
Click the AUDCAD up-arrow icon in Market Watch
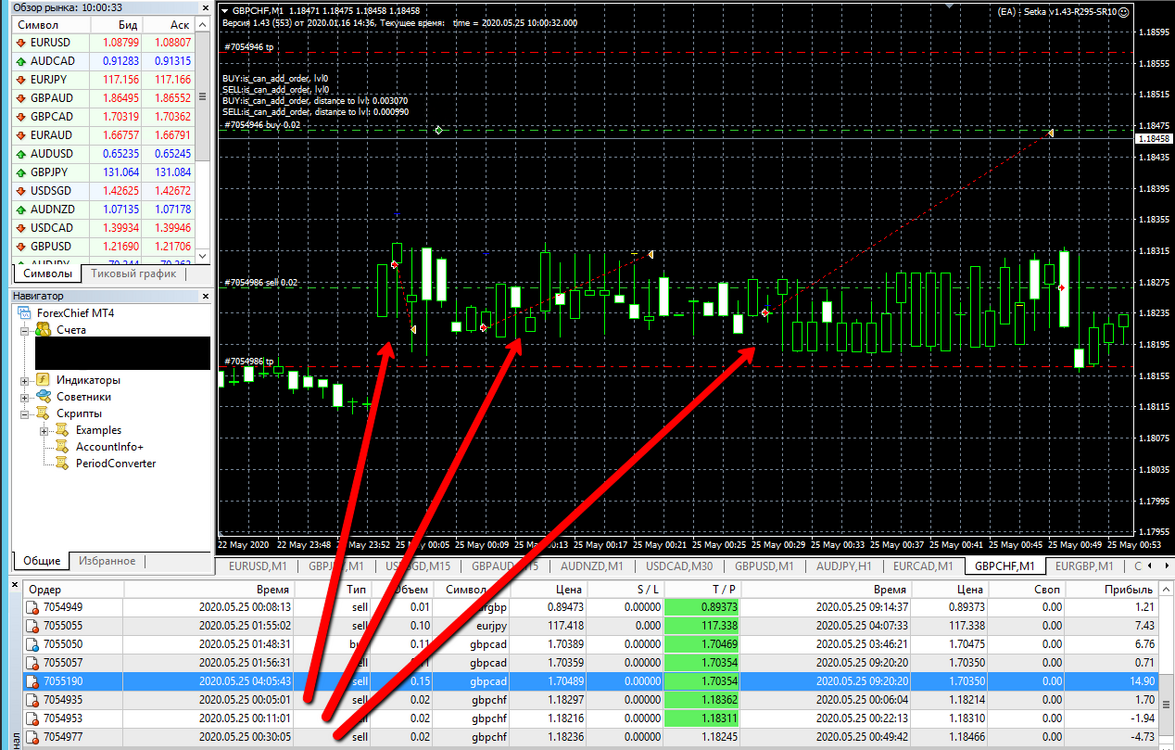click(21, 61)
